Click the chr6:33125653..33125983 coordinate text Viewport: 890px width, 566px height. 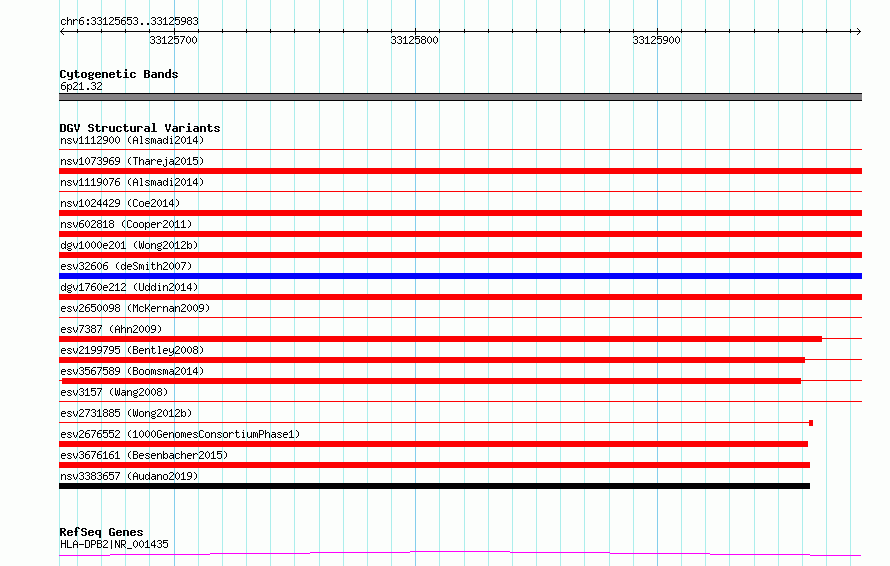coord(129,21)
